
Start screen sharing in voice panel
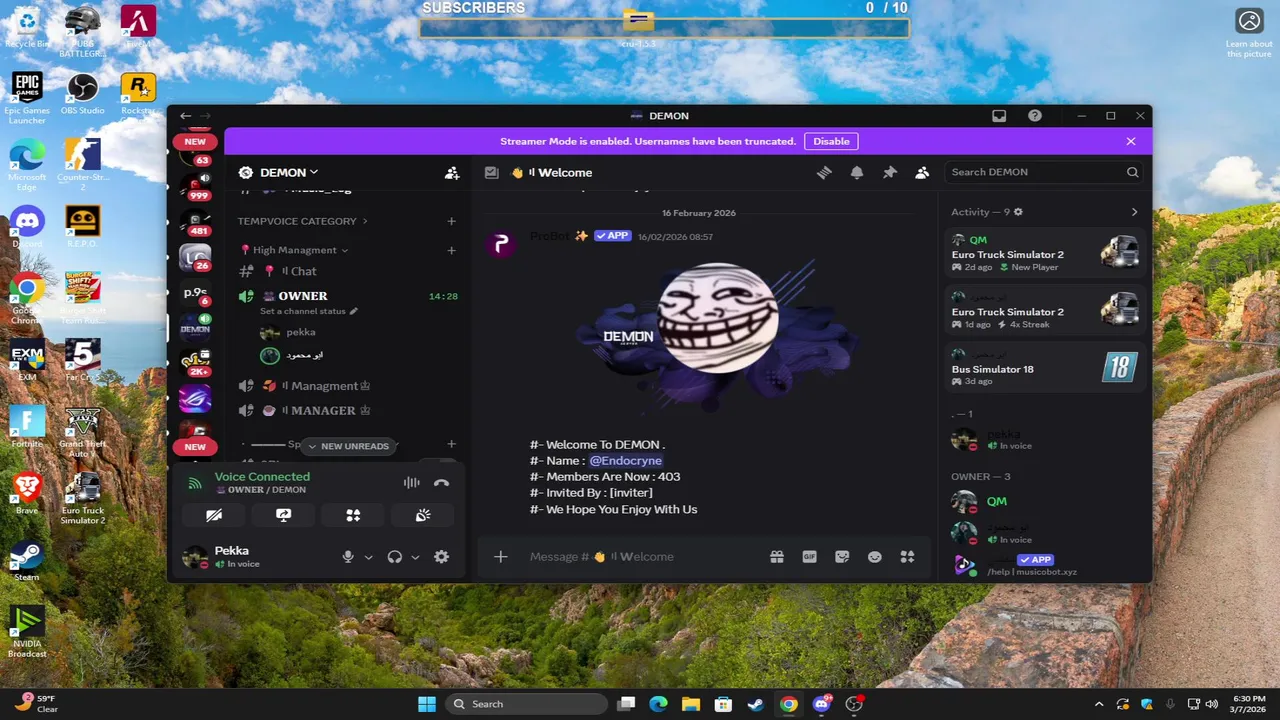click(x=284, y=515)
